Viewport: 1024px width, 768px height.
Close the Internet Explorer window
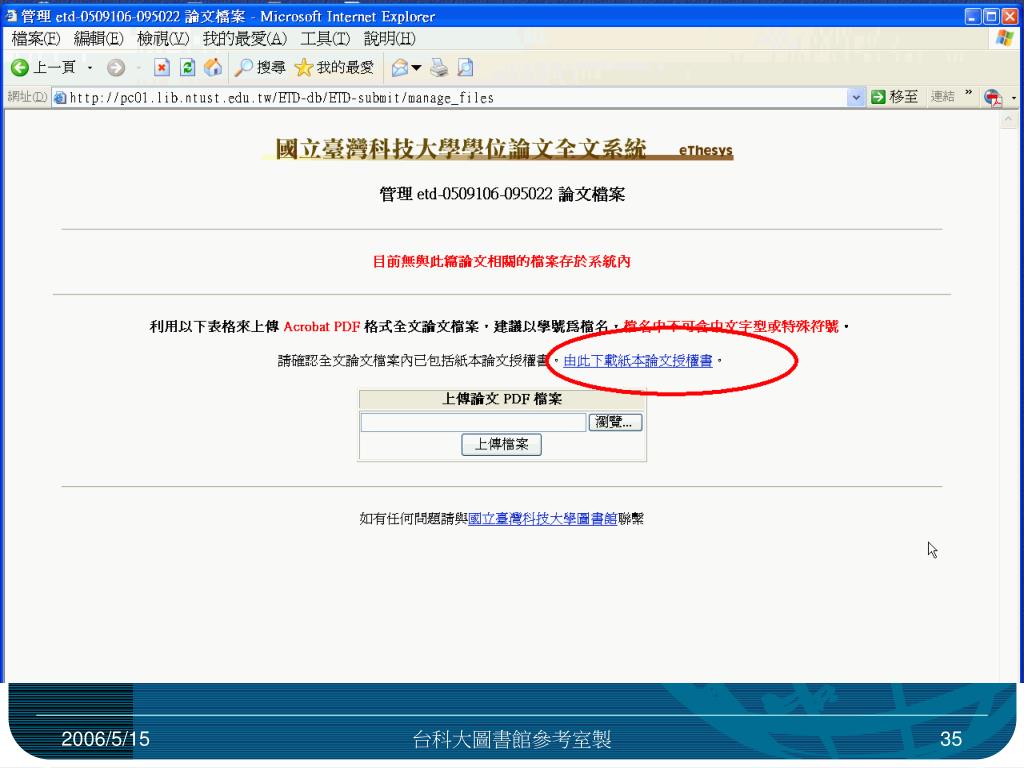(1009, 16)
